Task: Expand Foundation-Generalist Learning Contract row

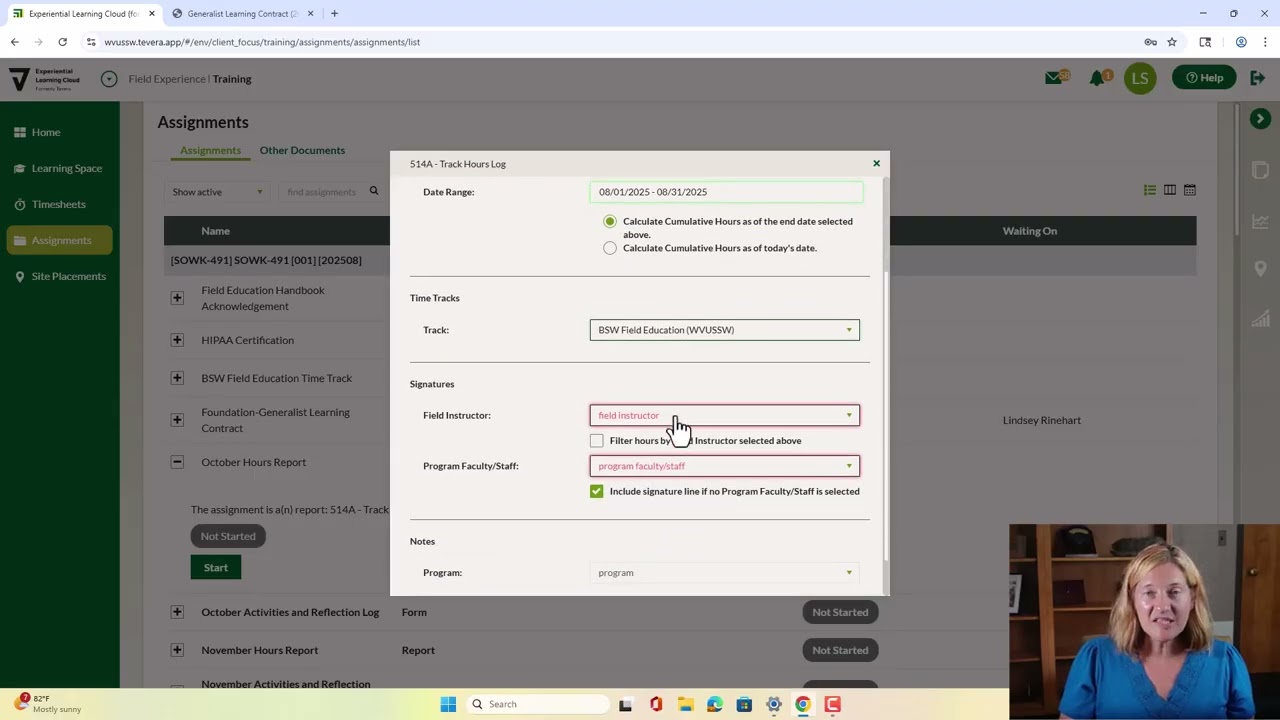Action: [x=177, y=420]
